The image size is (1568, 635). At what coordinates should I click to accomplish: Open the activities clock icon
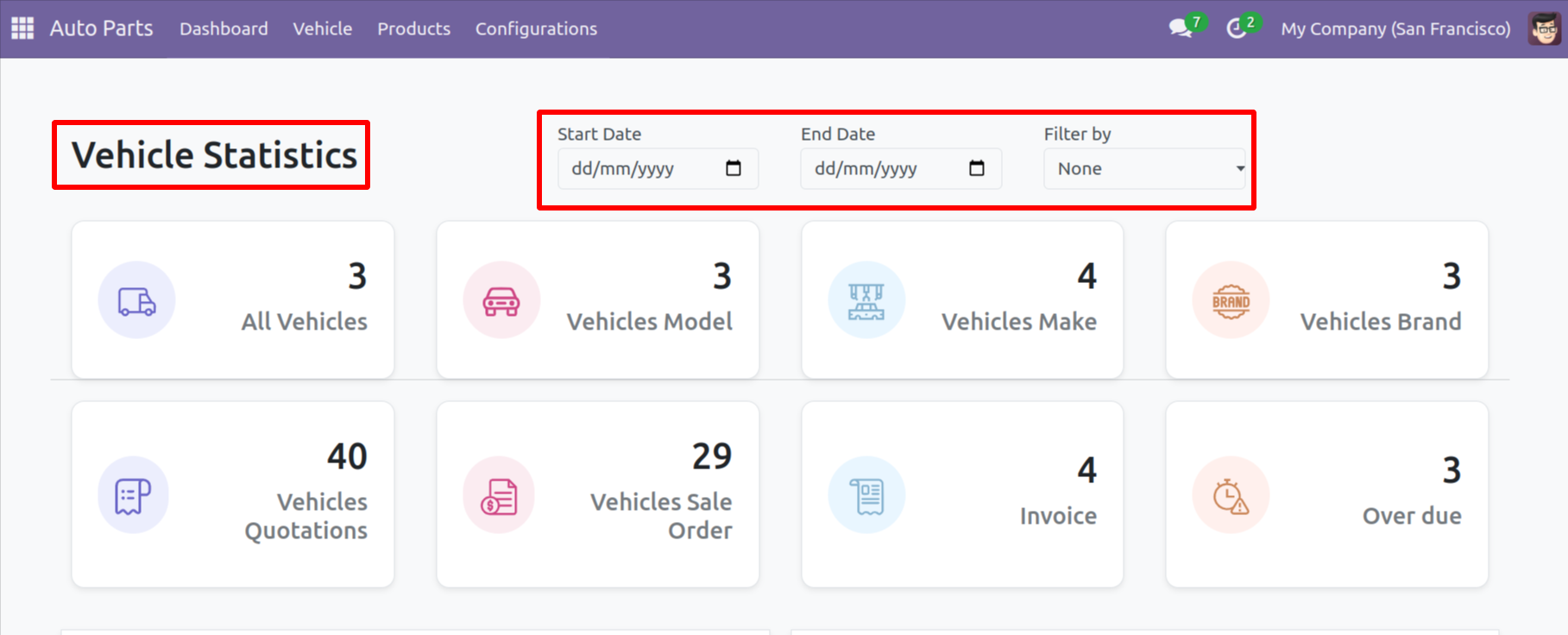[1237, 28]
